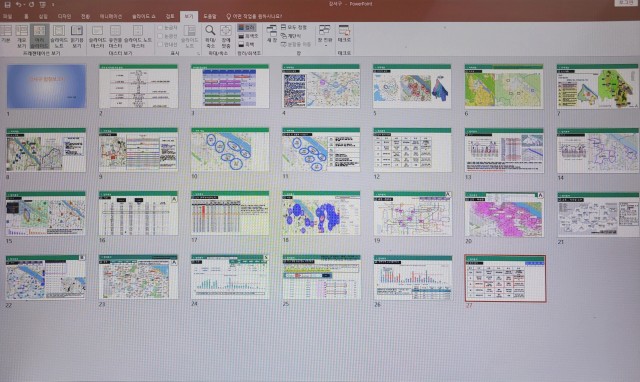Select slide 16 thumbnail
Viewport: 640px width, 382px height.
click(x=138, y=213)
